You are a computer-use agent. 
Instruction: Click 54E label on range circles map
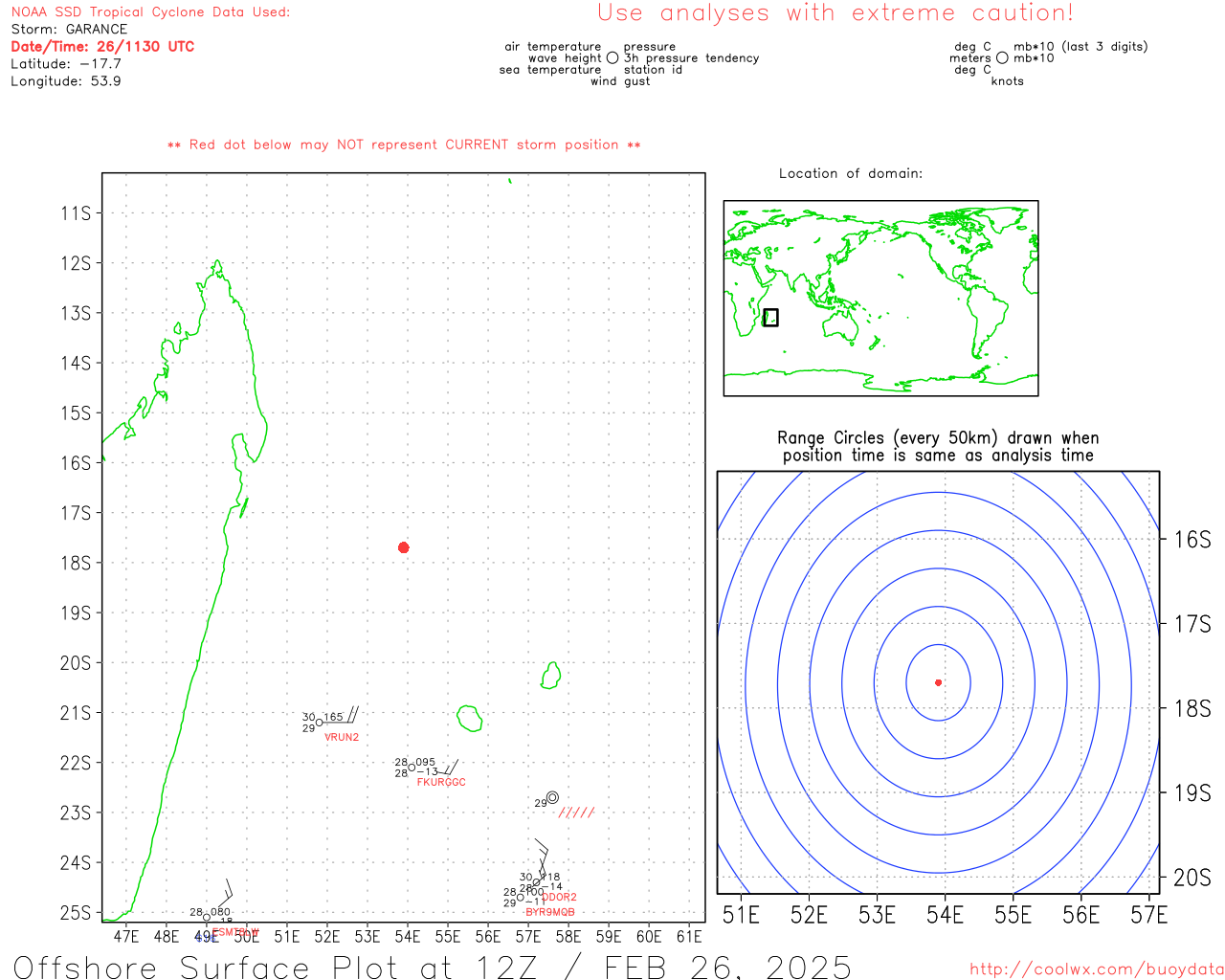[946, 915]
